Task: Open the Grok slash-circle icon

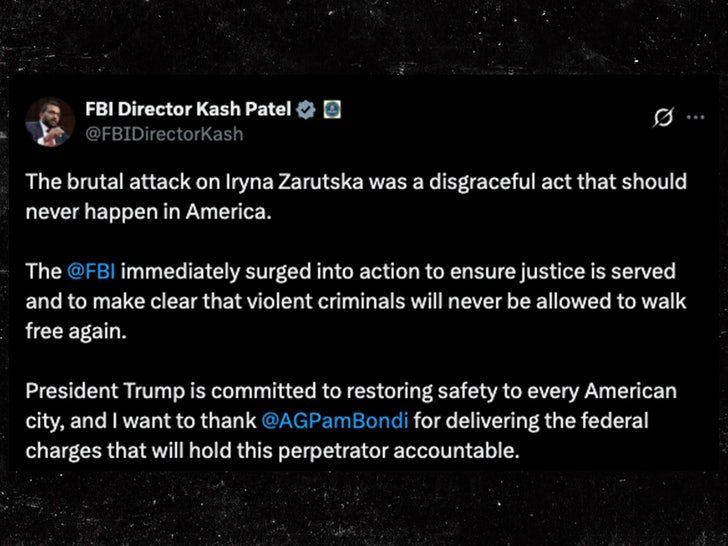Action: [661, 119]
